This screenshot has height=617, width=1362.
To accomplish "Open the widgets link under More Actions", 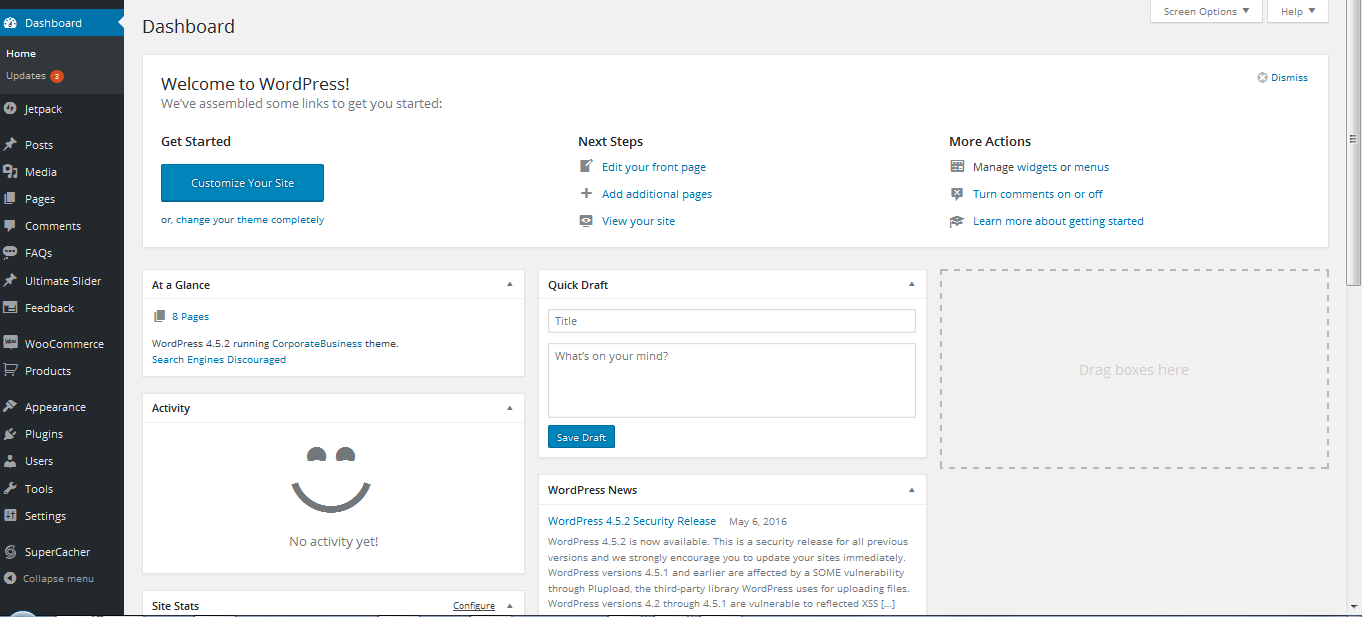I will click(1037, 167).
